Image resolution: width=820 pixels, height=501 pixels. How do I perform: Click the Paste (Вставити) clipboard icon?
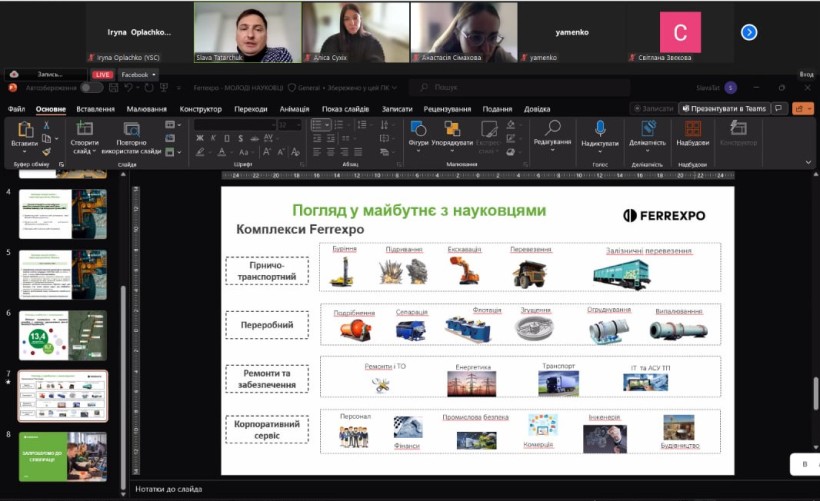pyautogui.click(x=25, y=129)
